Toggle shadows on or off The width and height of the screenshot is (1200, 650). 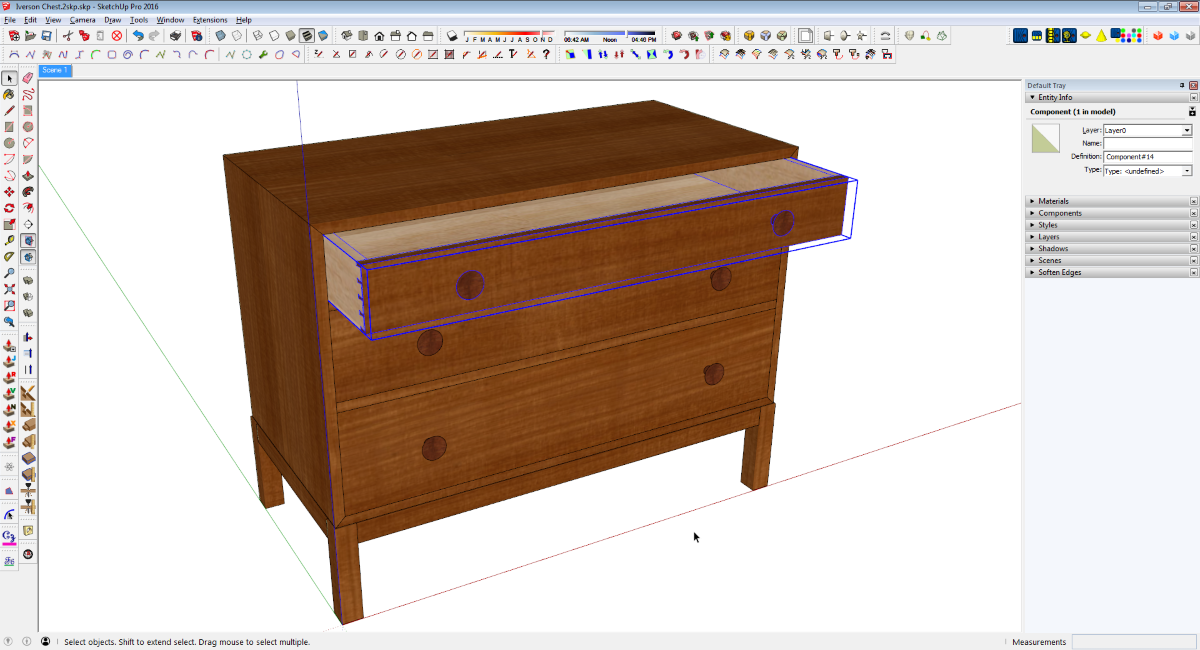tap(451, 36)
